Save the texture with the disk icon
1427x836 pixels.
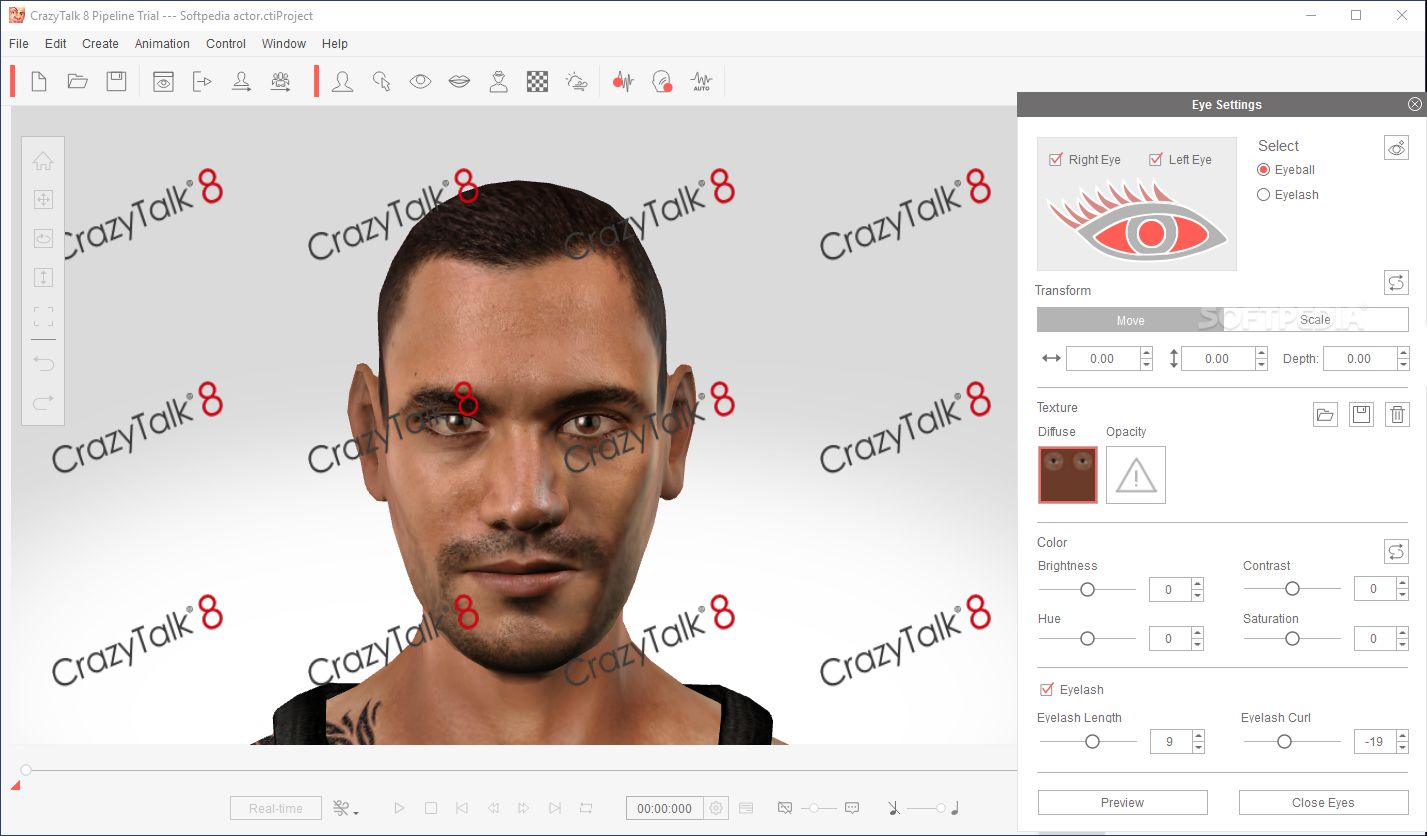coord(1361,414)
